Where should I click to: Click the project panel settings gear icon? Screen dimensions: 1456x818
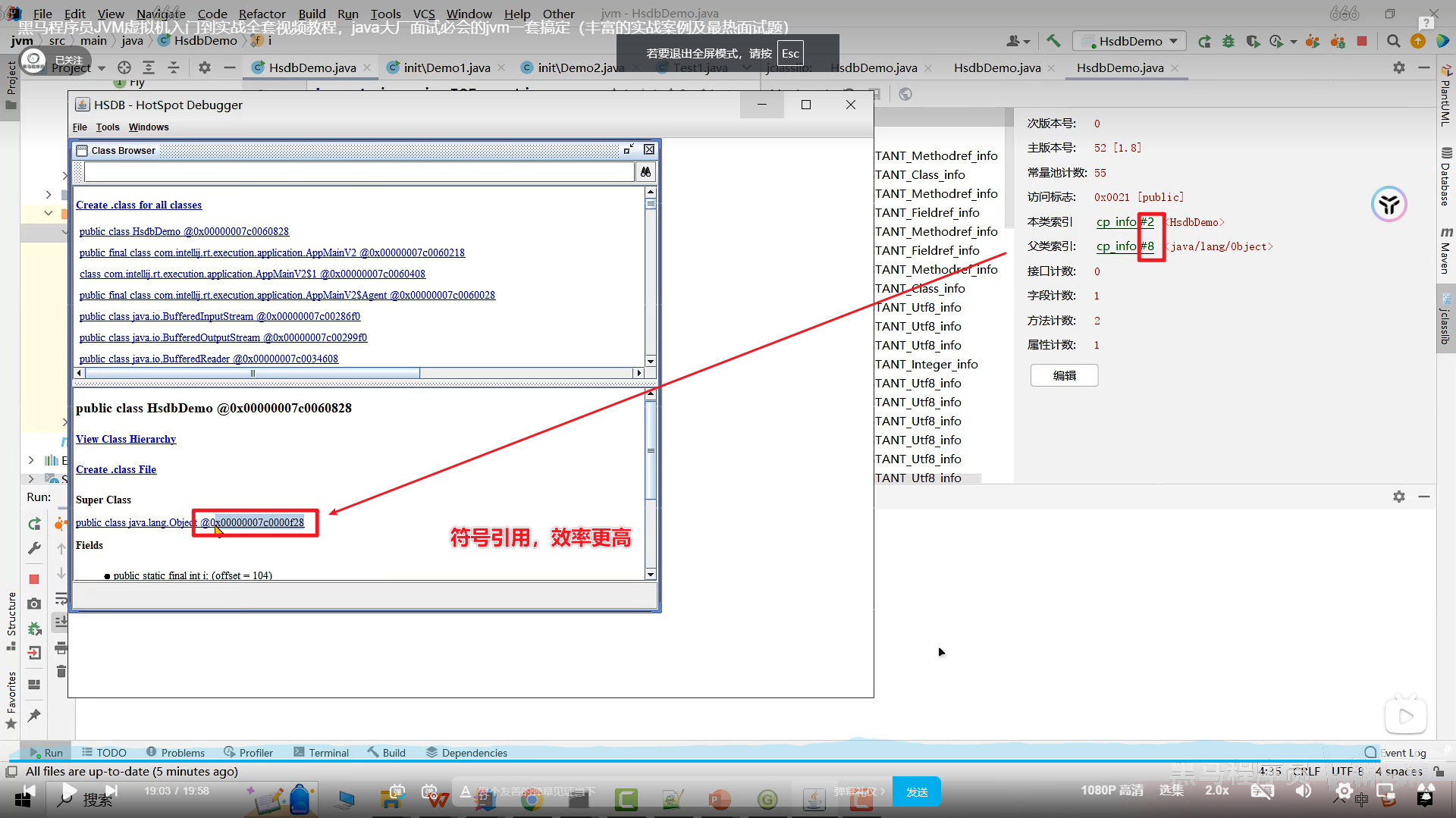[205, 67]
